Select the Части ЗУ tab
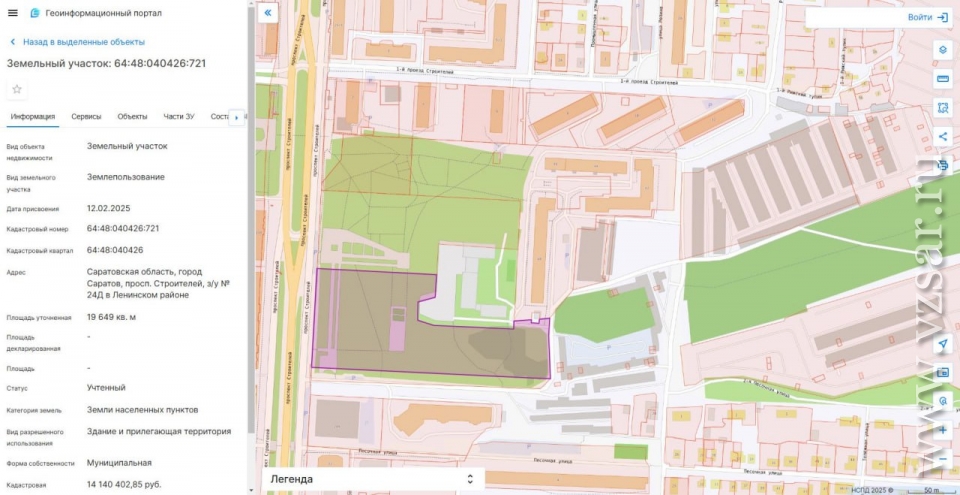The height and width of the screenshot is (495, 960). point(179,117)
